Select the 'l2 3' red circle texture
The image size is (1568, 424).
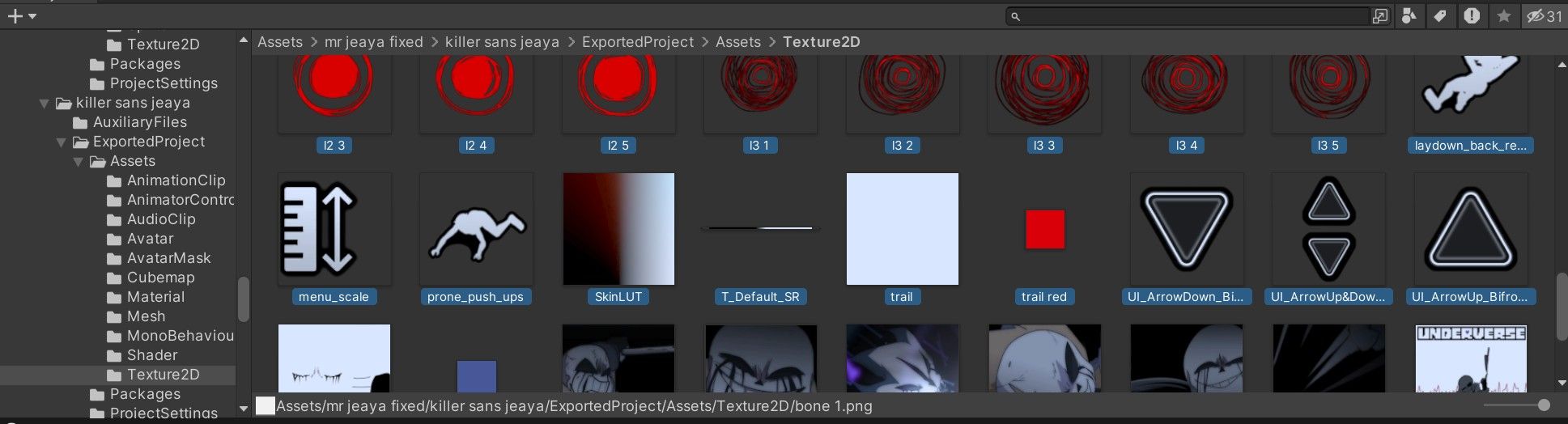point(334,93)
